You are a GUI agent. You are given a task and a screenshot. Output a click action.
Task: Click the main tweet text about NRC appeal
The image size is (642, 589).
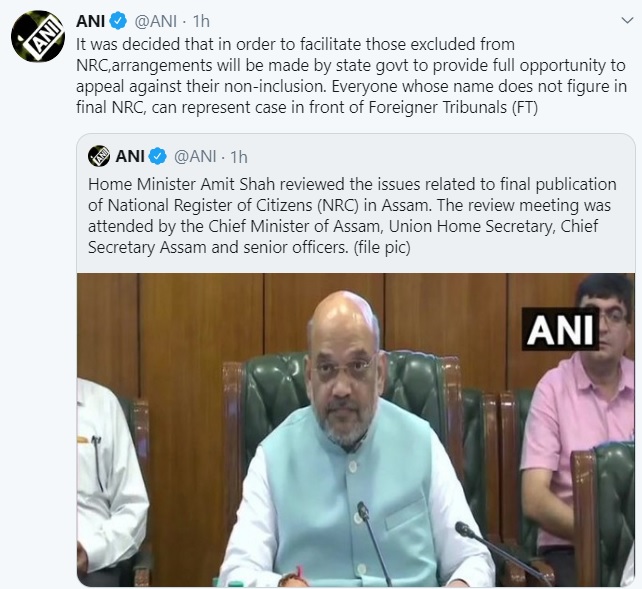tap(351, 76)
